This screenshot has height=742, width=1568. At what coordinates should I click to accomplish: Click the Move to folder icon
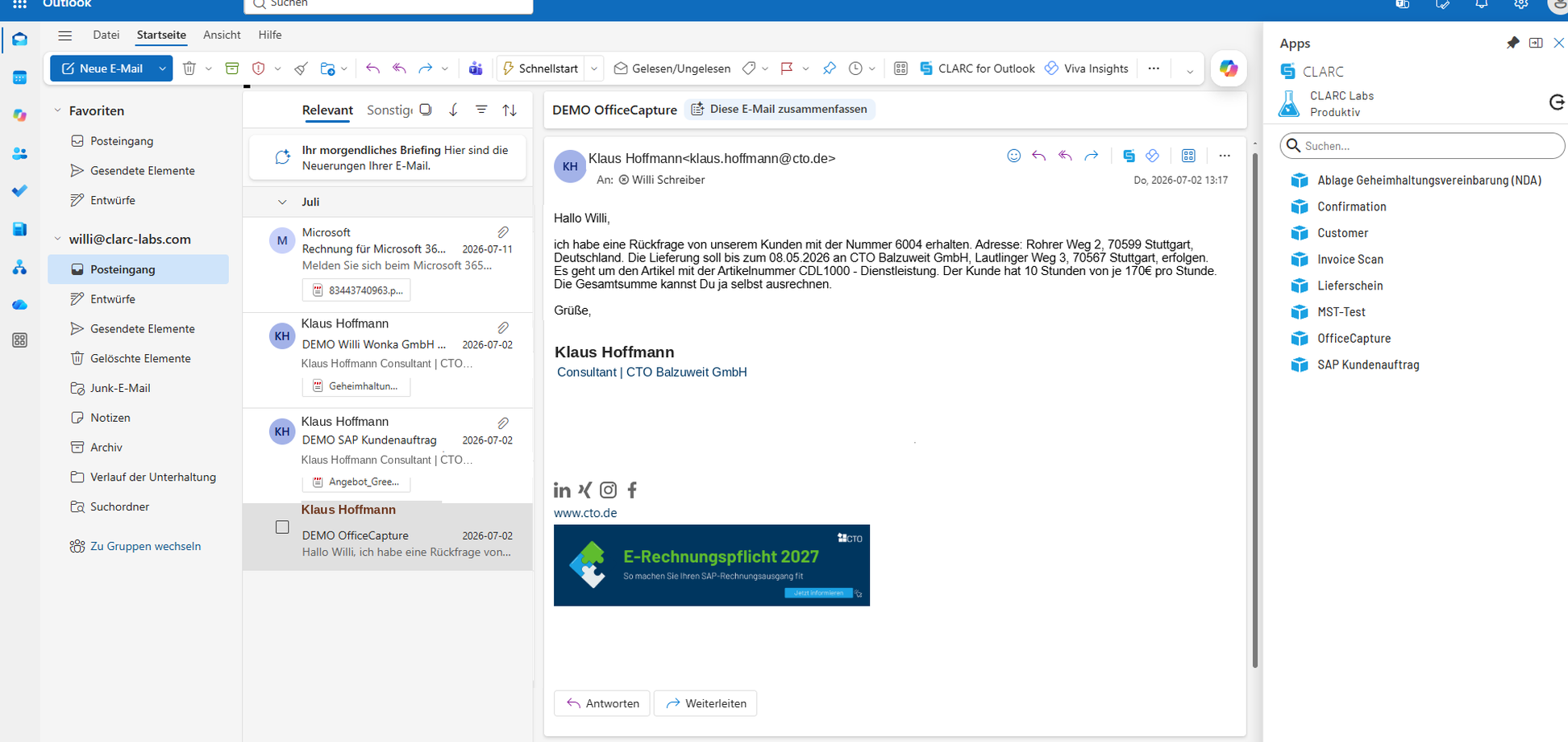(x=327, y=69)
